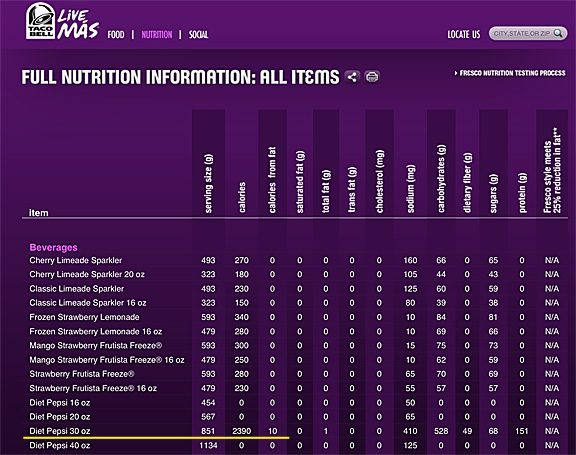Select the Cherry Limeade Sparkler row name
This screenshot has width=576, height=455.
pos(76,260)
